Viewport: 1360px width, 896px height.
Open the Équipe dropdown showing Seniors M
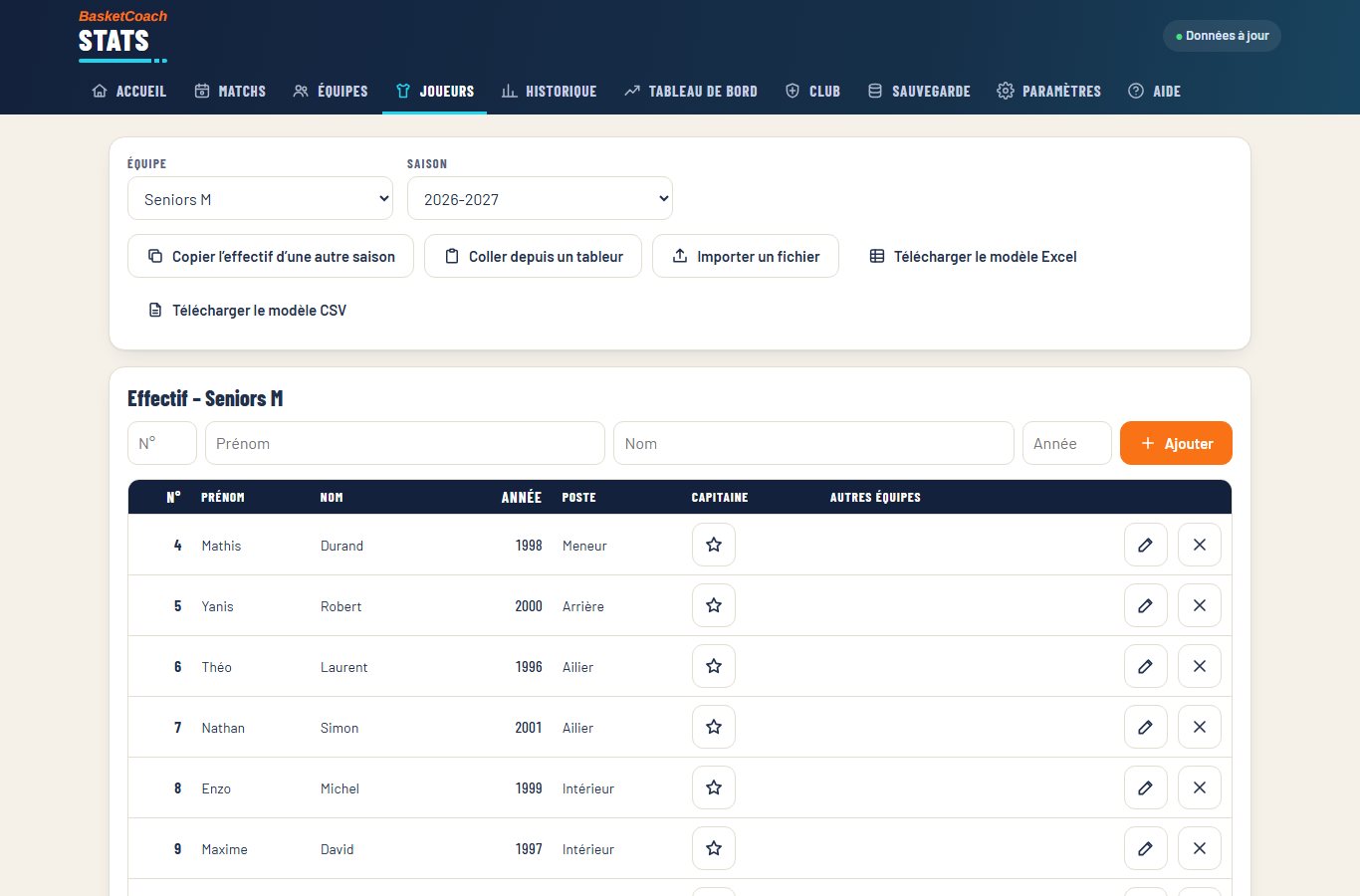coord(260,198)
